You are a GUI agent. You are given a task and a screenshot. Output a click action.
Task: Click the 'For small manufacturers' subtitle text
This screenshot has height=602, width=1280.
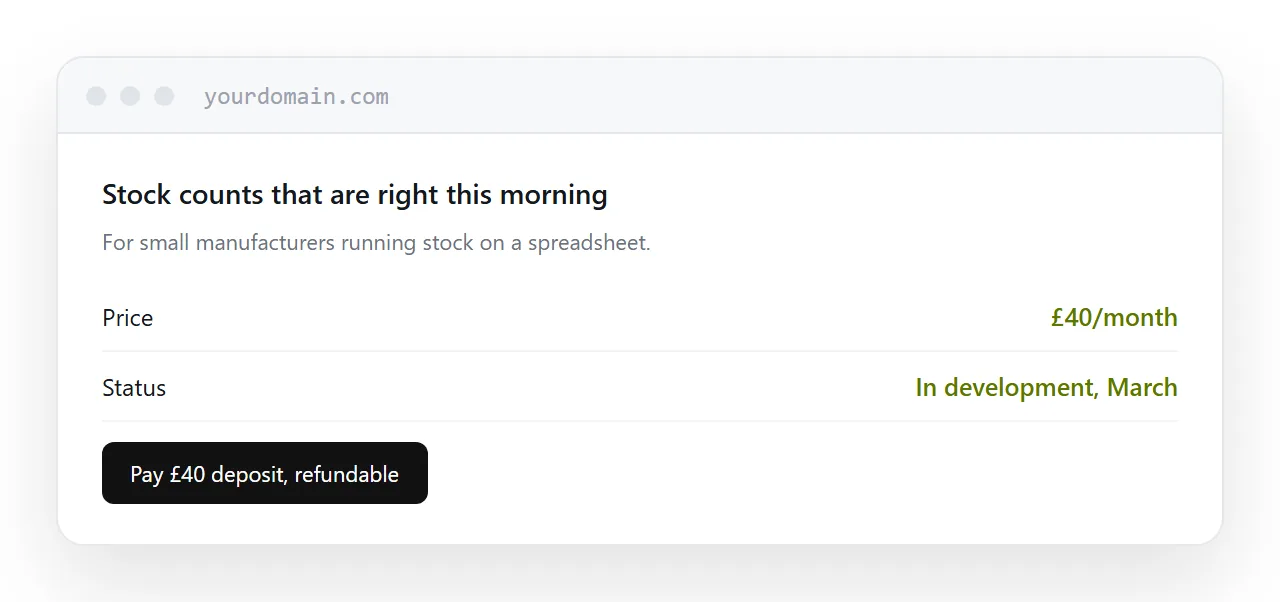click(376, 243)
